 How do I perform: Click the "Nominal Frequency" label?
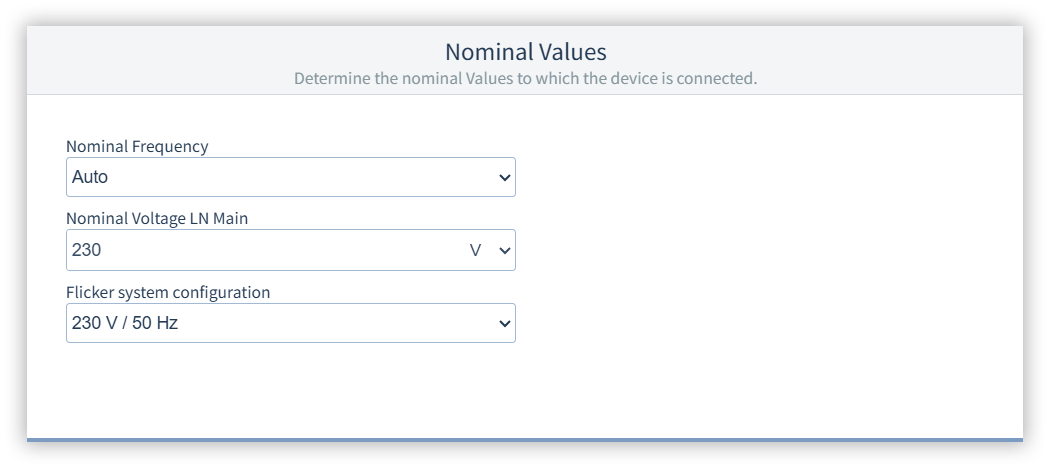click(137, 147)
